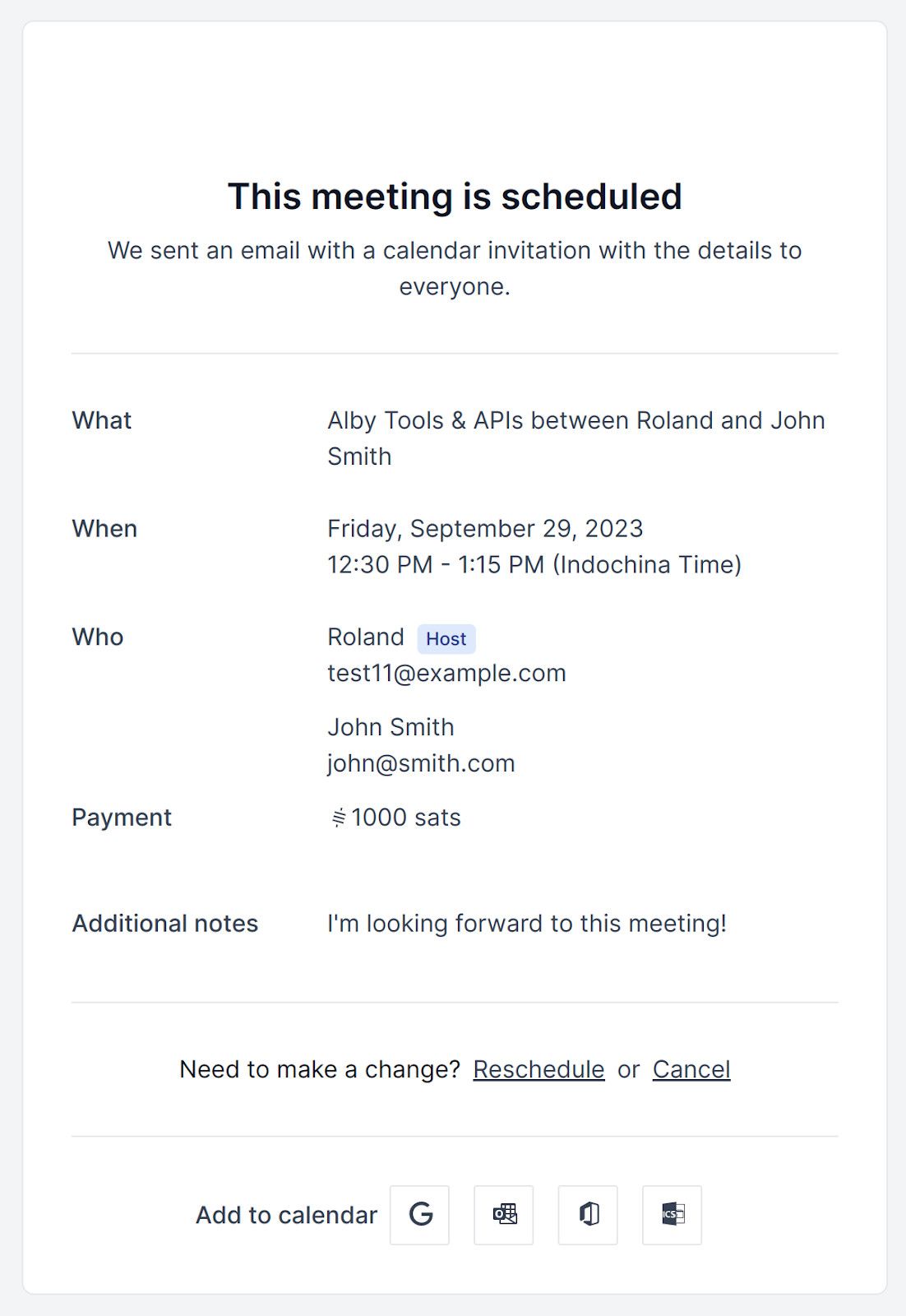Click the sats symbol beside 1000
The width and height of the screenshot is (906, 1316).
click(x=338, y=818)
